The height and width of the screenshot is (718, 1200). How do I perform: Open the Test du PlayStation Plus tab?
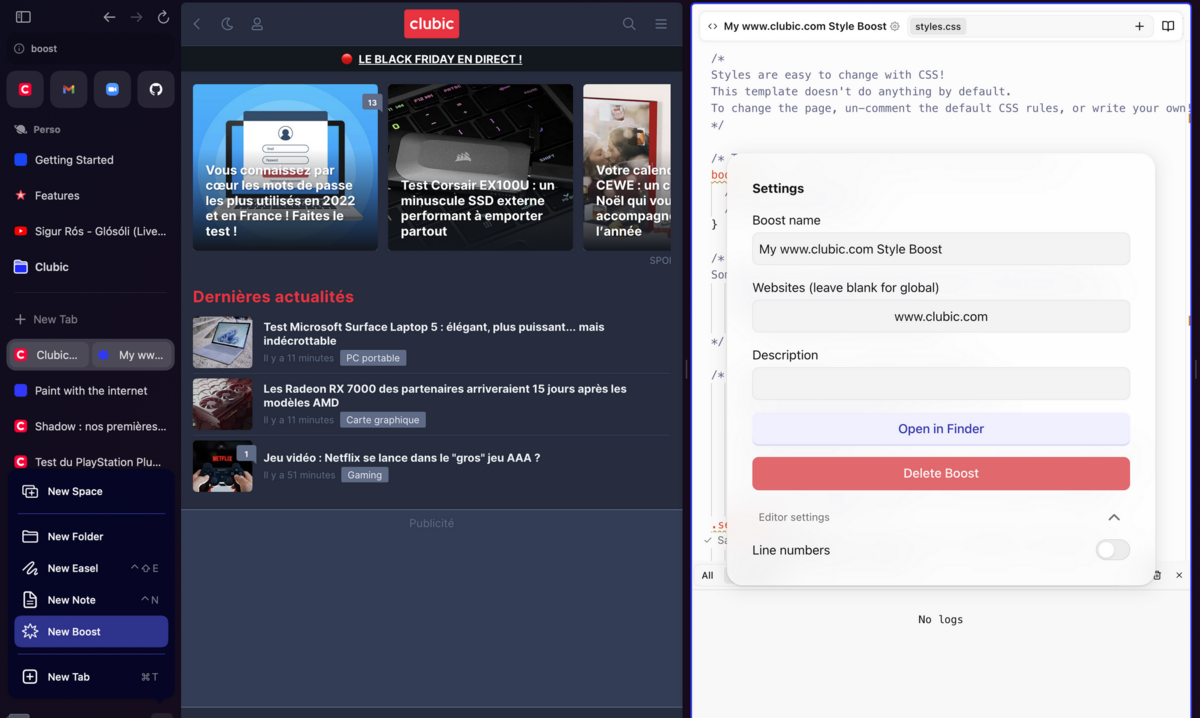(90, 462)
